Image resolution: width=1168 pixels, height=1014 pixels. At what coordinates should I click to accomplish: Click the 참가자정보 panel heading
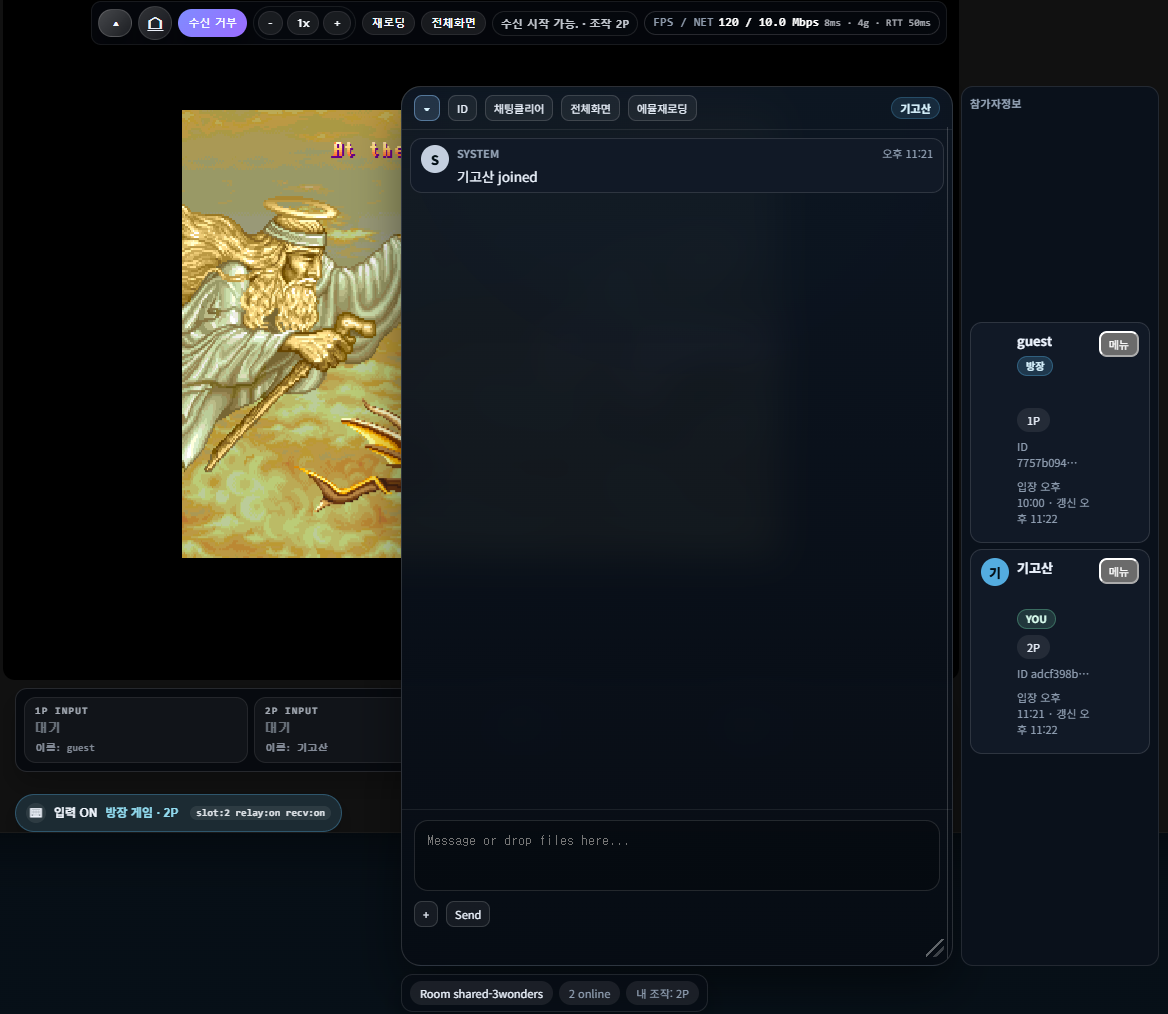995,104
